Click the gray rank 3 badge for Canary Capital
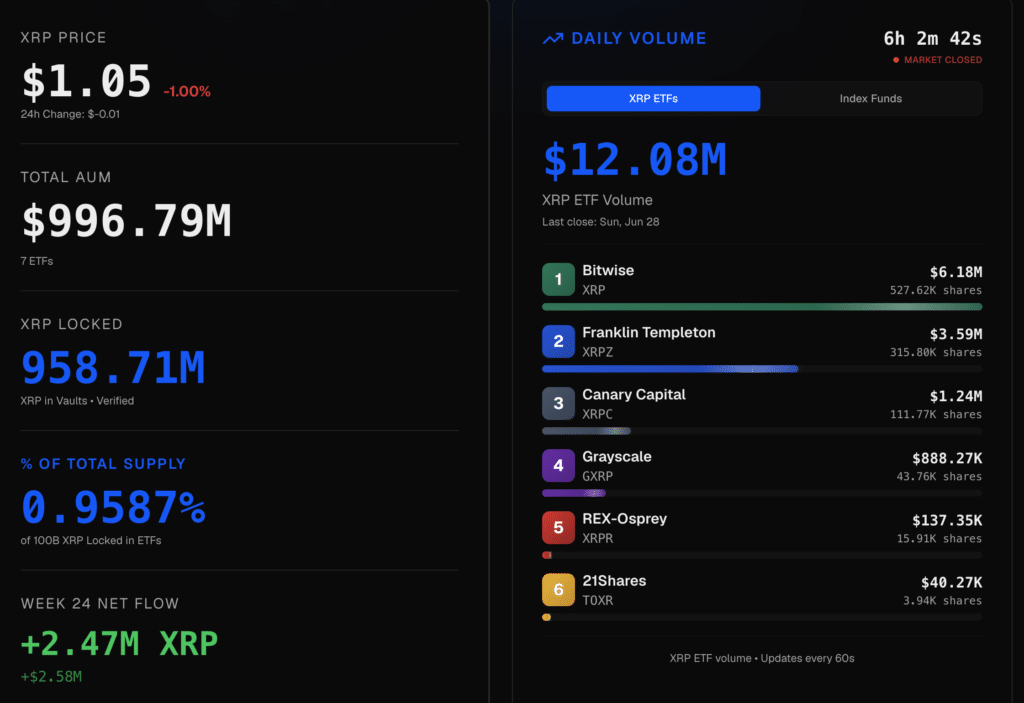The image size is (1024, 703). 558,404
